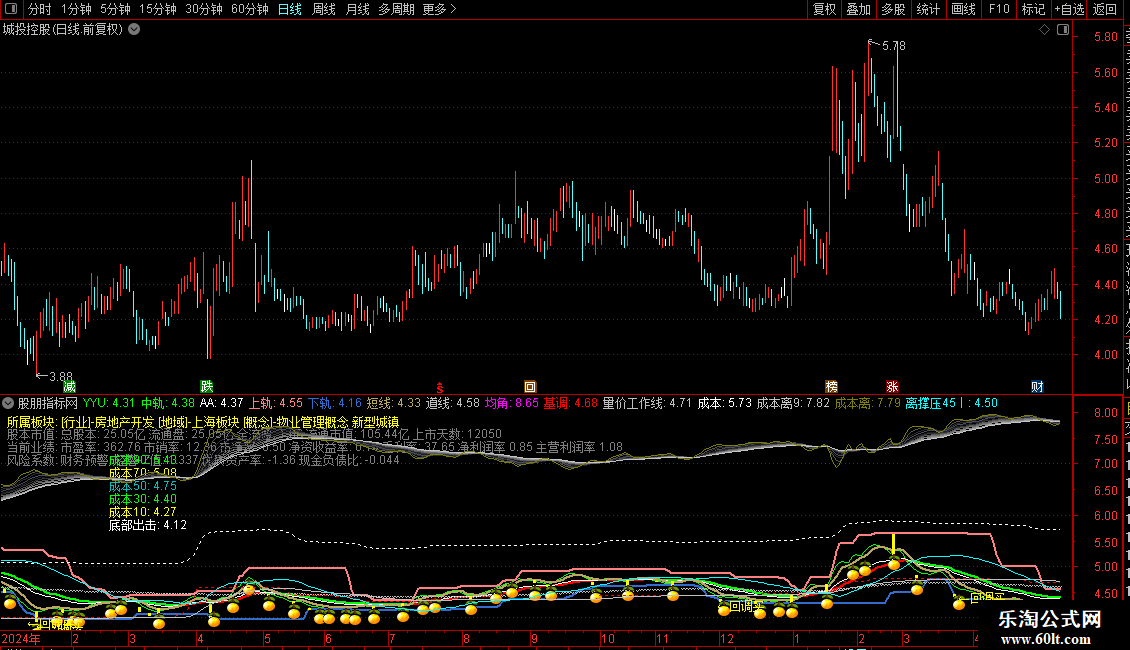This screenshot has height=650, width=1130.
Task: Select the 15分钟 period
Action: 158,9
